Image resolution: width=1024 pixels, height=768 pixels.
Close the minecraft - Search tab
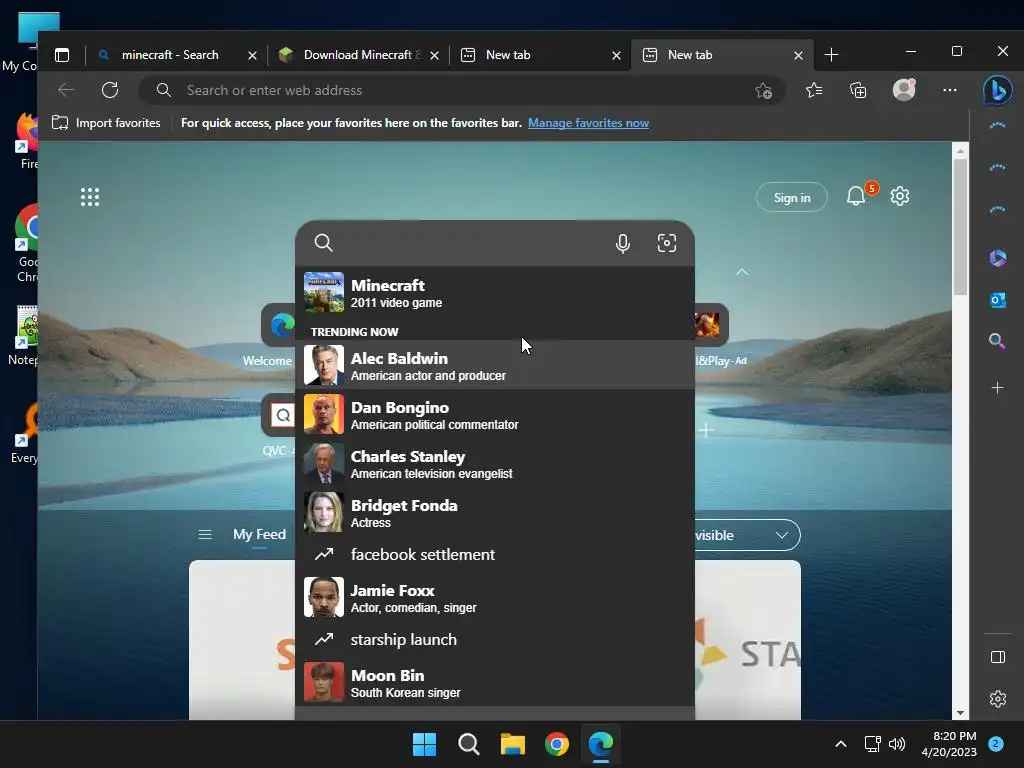point(252,56)
